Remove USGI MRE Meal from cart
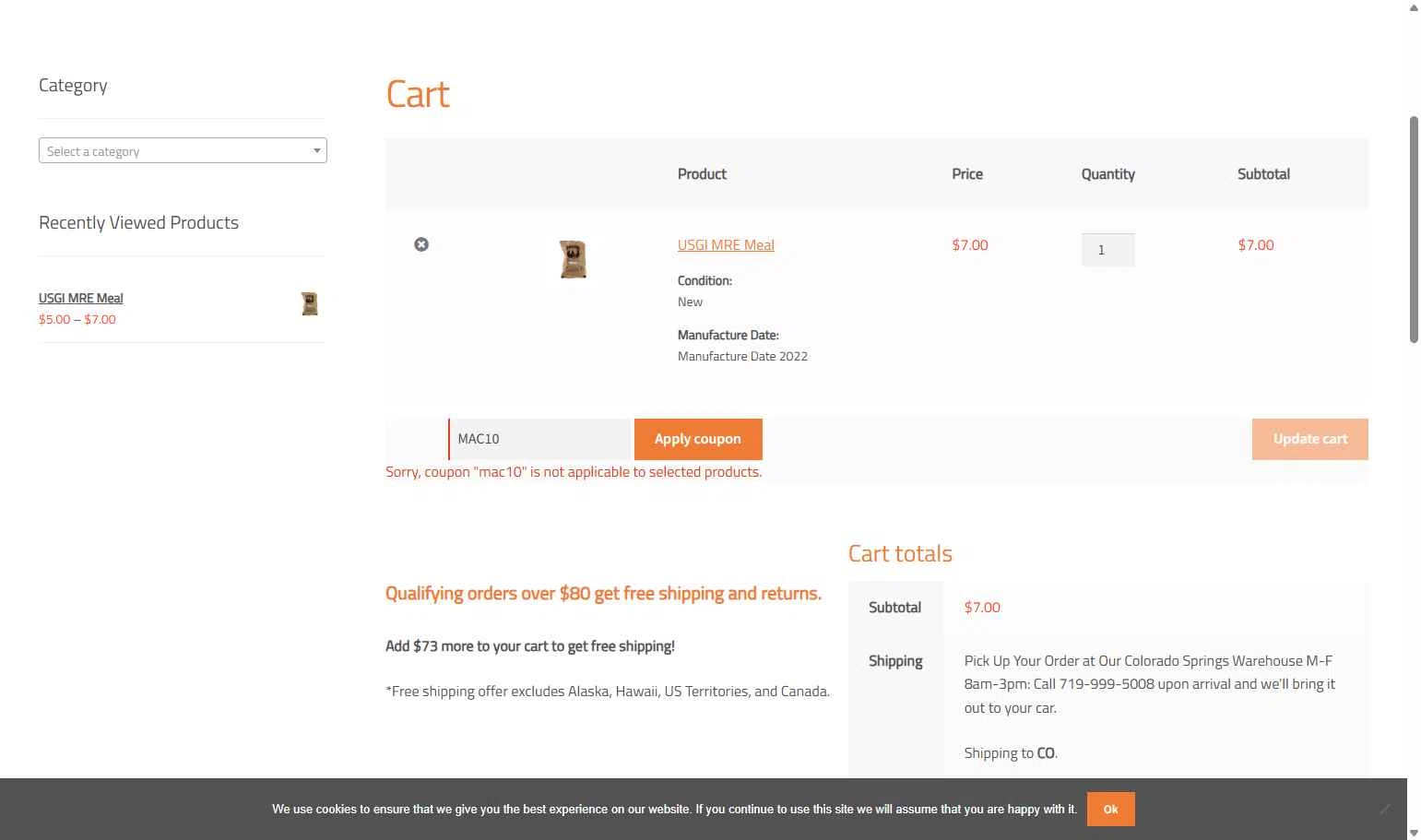1421x840 pixels. 421,244
